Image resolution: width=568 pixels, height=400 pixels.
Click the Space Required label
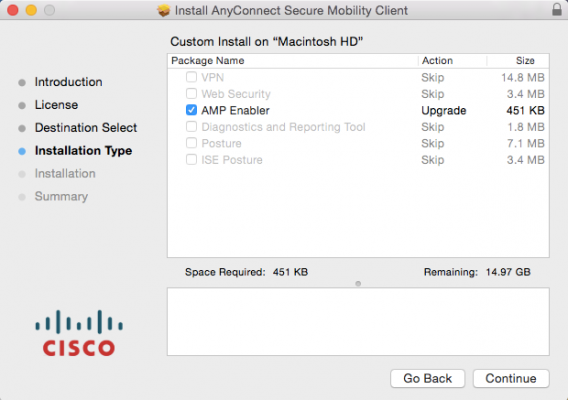225,272
